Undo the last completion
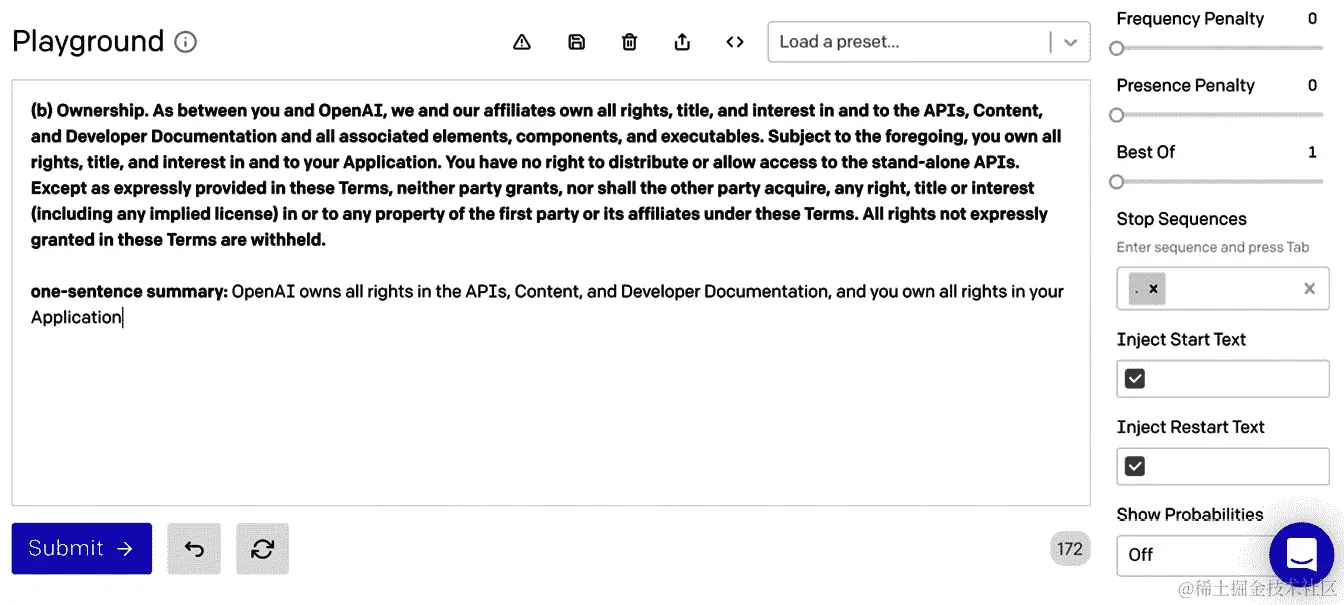1344x605 pixels. click(x=194, y=549)
